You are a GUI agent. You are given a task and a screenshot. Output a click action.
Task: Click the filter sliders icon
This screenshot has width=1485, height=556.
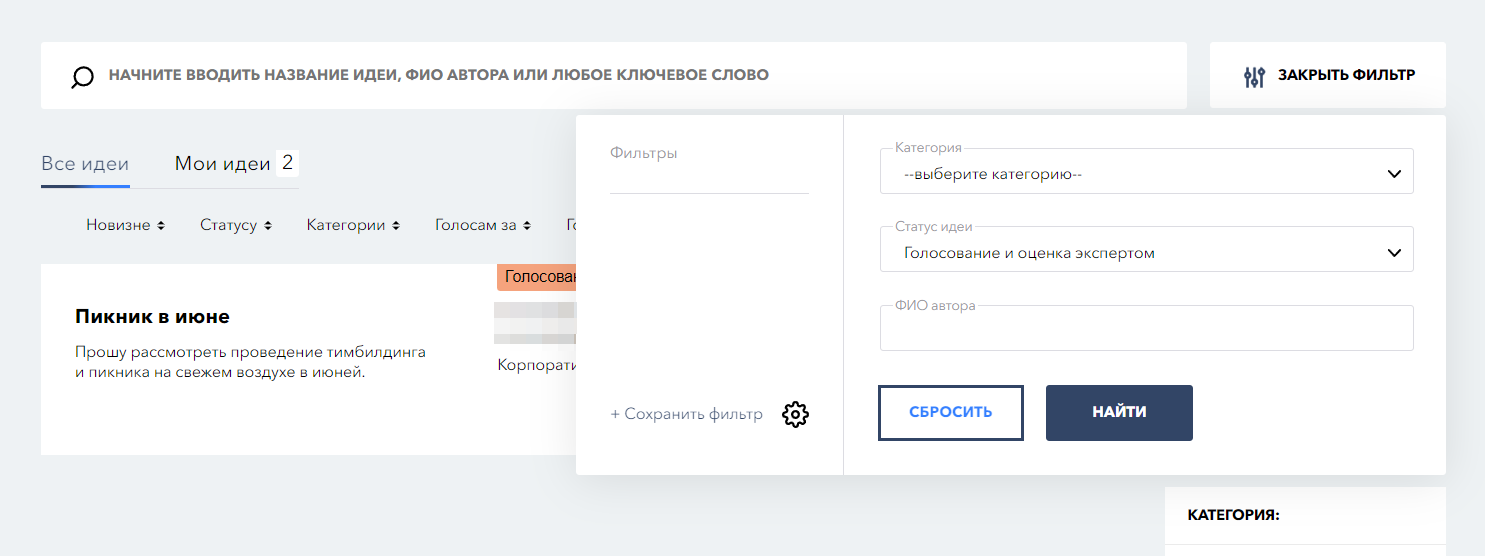click(x=1254, y=76)
